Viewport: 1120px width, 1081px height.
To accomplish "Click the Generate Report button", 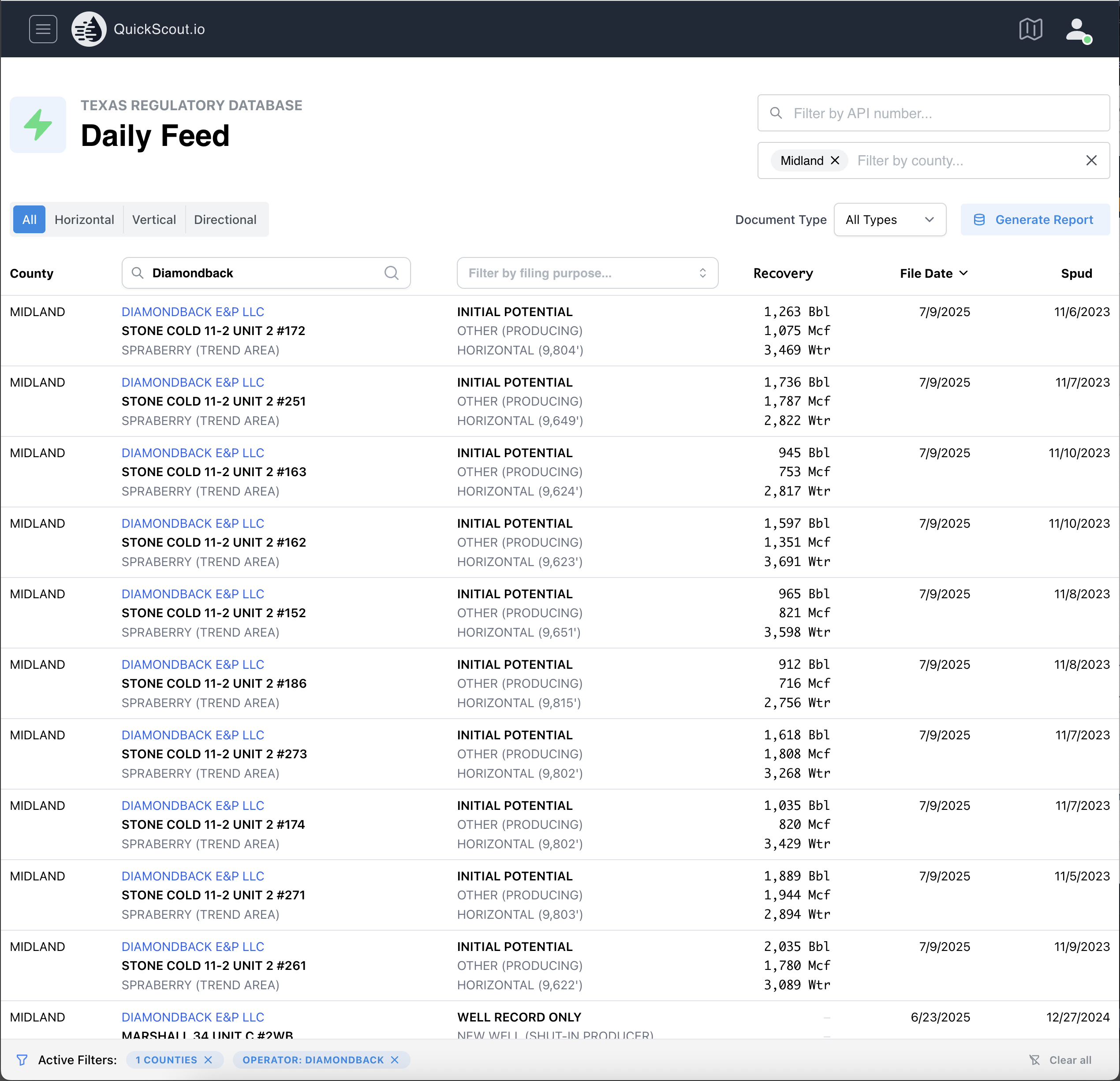I will coord(1035,220).
